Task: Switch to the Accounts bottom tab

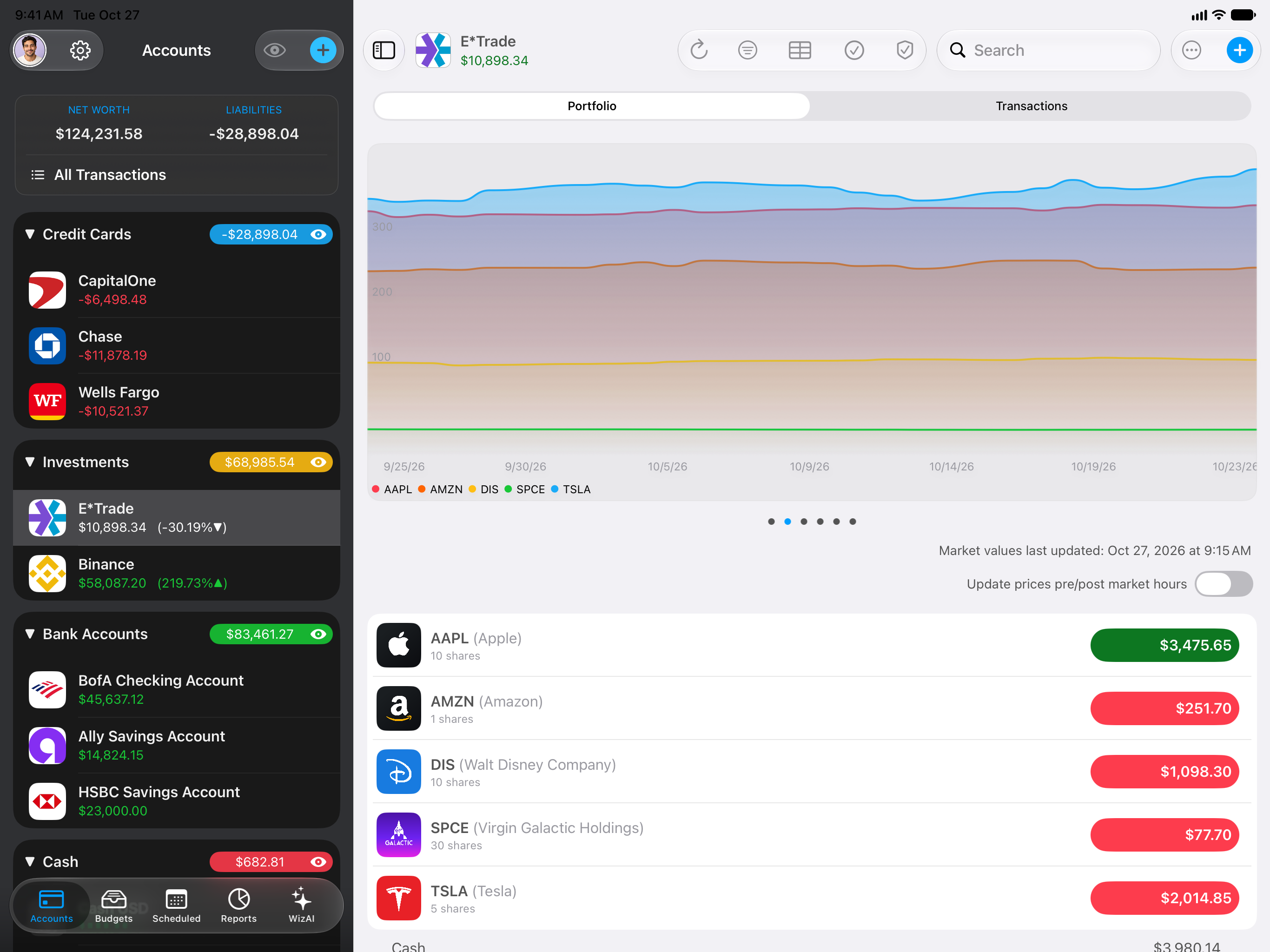Action: point(52,906)
